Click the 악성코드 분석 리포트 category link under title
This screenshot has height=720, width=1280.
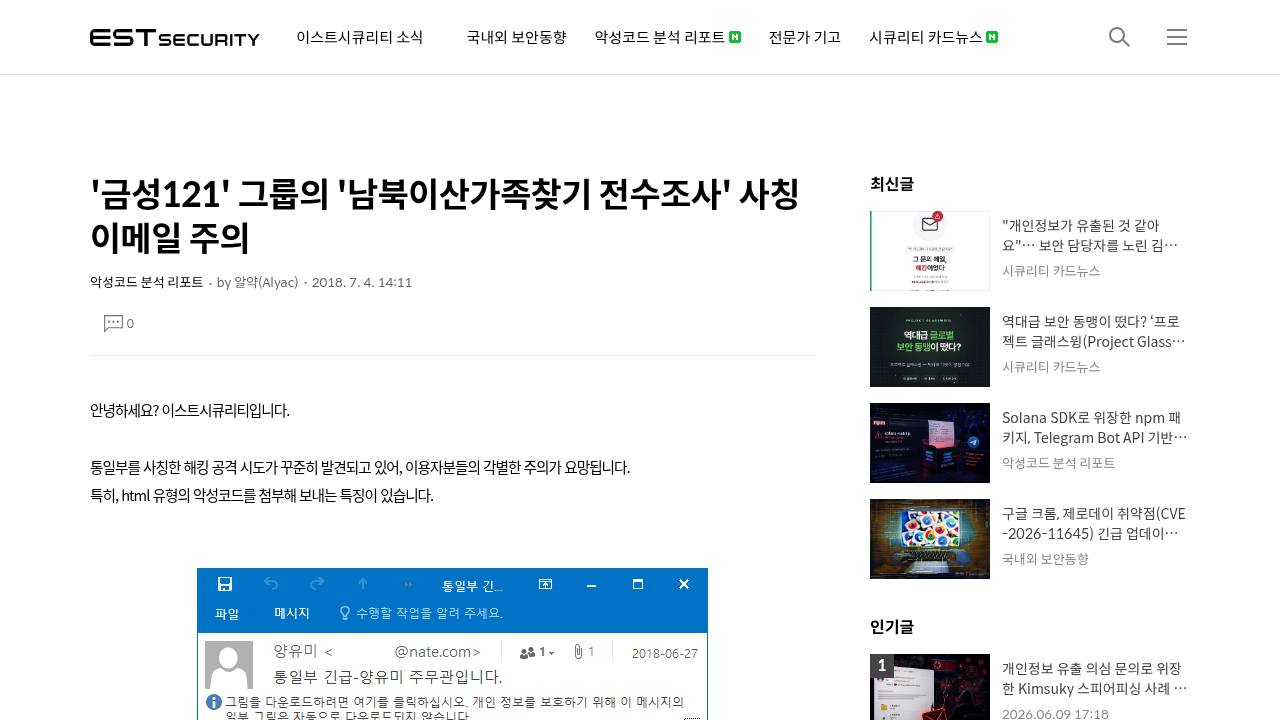coord(146,282)
